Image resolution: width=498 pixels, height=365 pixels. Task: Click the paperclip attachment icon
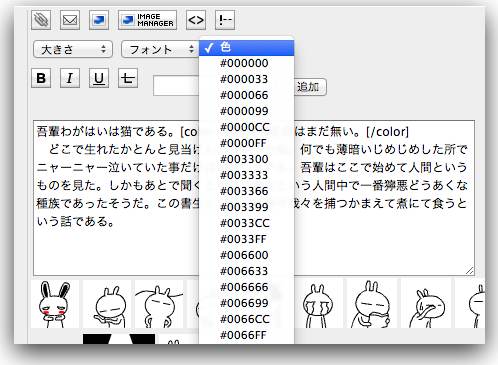pyautogui.click(x=41, y=20)
